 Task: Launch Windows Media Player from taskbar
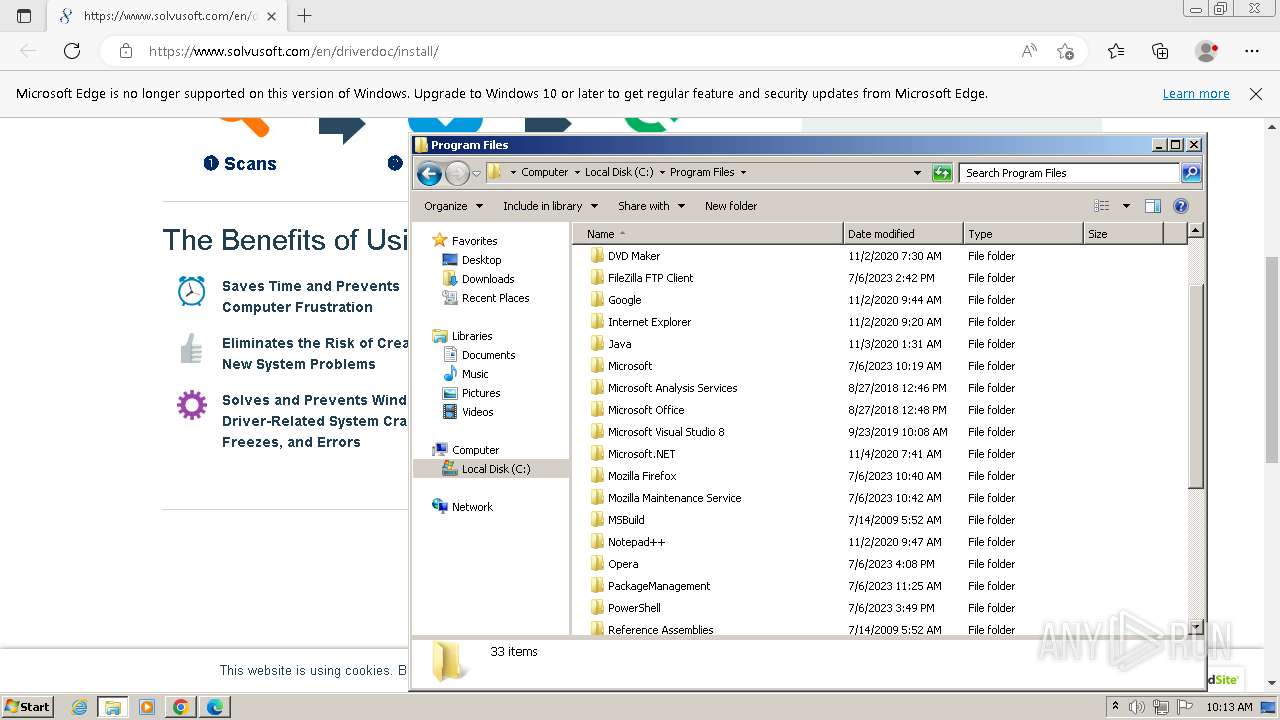pyautogui.click(x=147, y=707)
